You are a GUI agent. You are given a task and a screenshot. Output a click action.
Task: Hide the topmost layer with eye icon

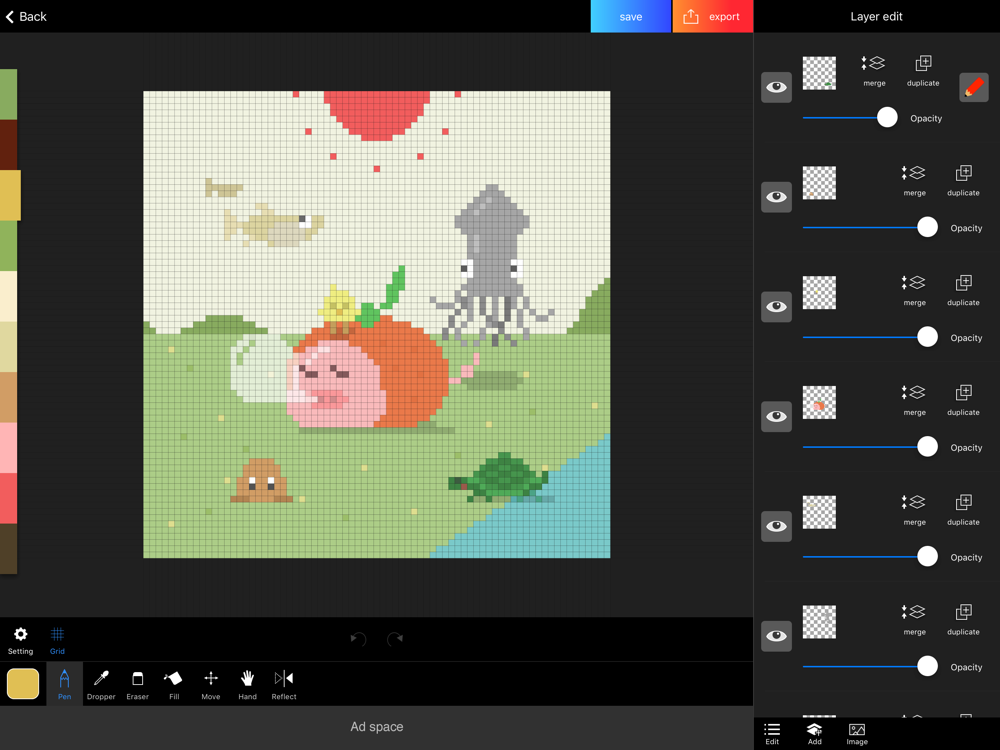(777, 87)
